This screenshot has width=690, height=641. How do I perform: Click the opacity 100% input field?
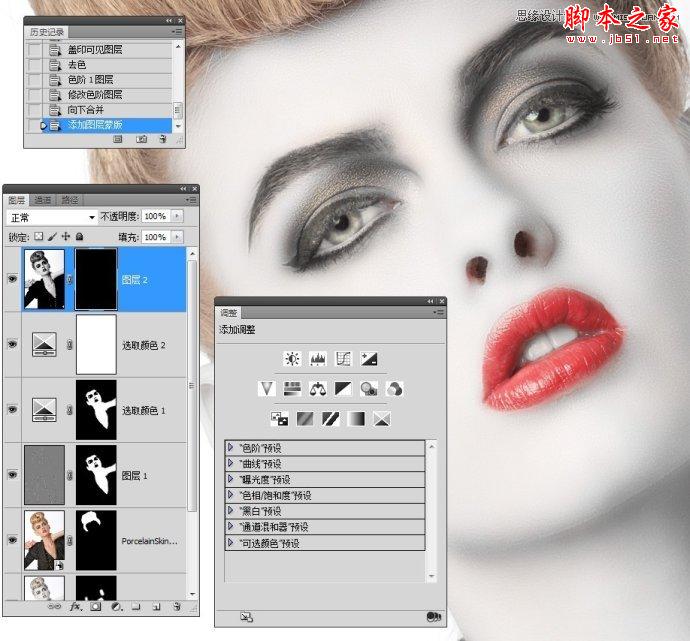click(x=156, y=216)
